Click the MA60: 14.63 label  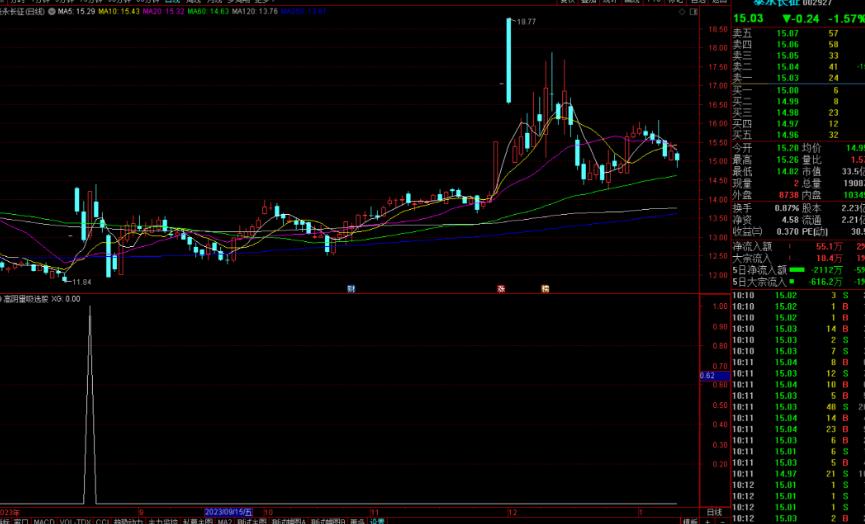pyautogui.click(x=208, y=11)
